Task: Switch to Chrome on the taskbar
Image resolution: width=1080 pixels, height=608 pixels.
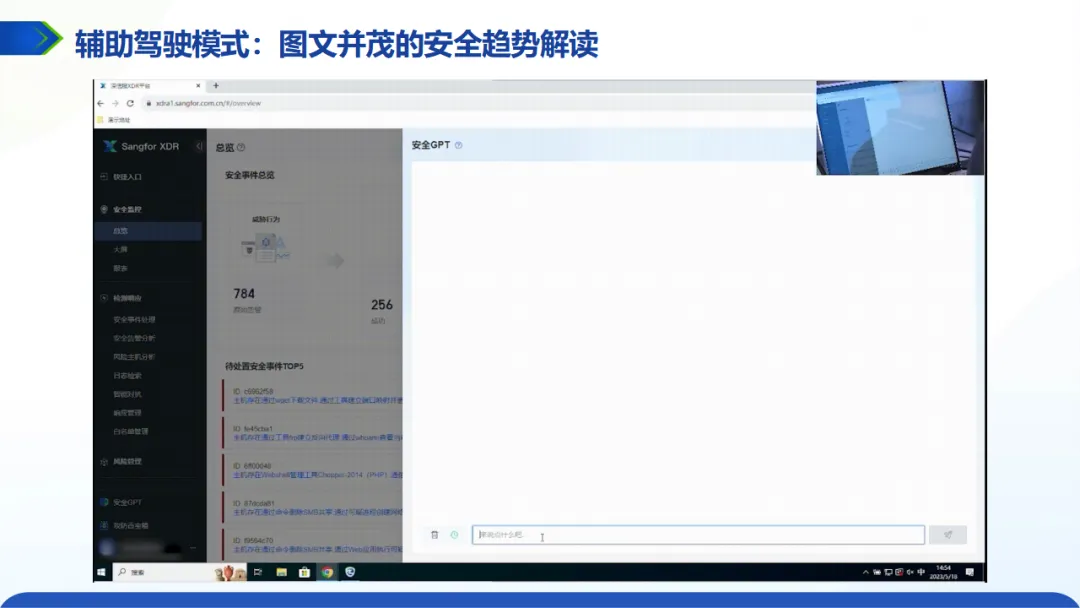Action: point(327,572)
